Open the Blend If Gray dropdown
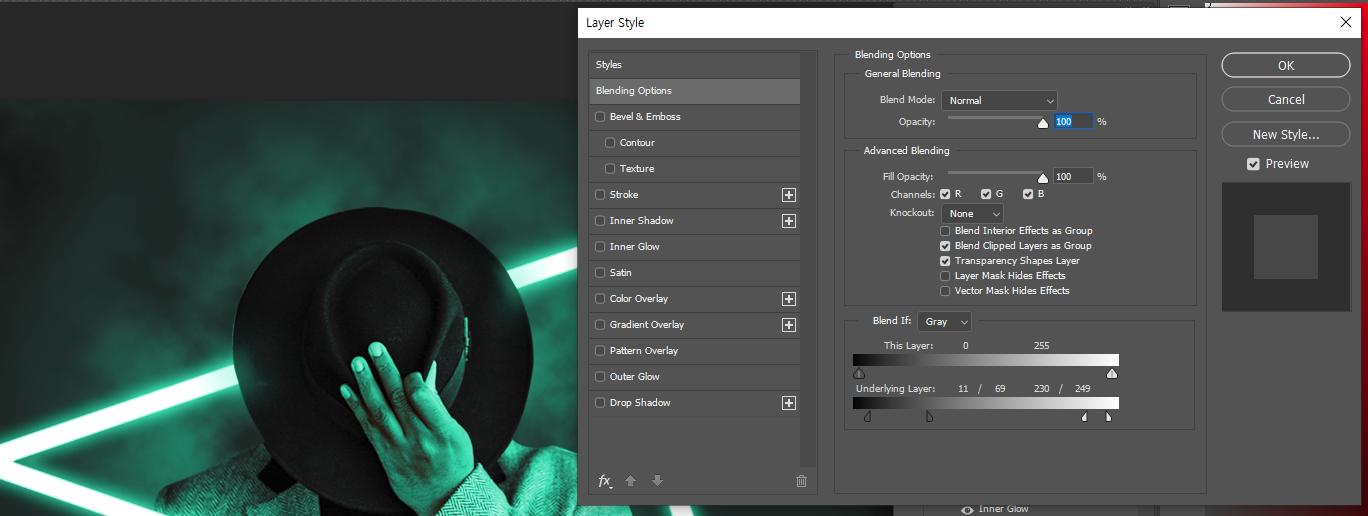1368x516 pixels. tap(944, 322)
